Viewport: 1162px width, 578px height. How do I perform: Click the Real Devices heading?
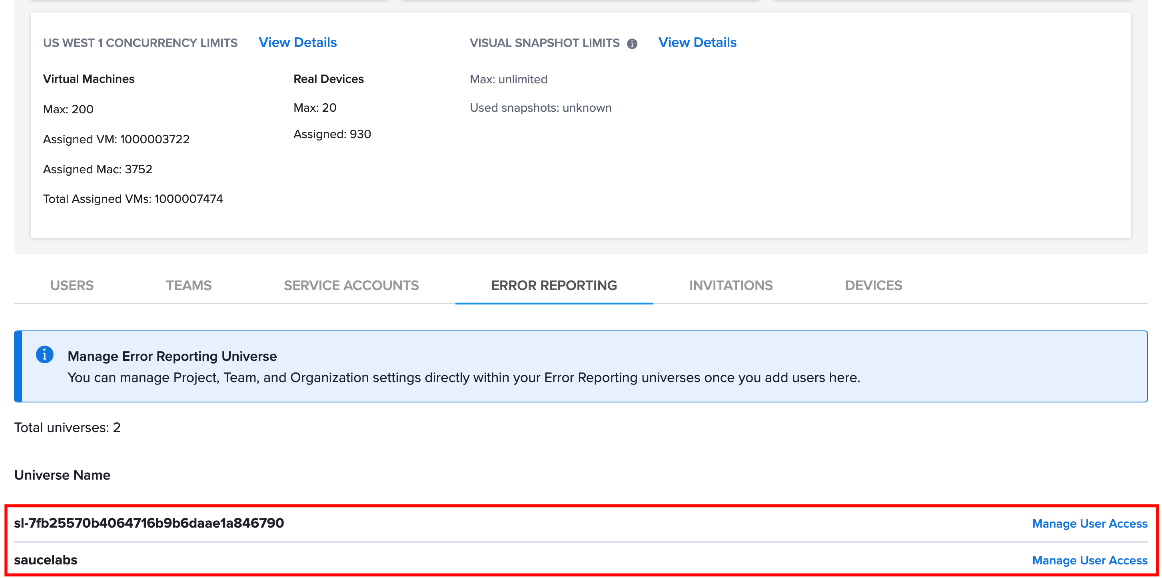coord(329,79)
